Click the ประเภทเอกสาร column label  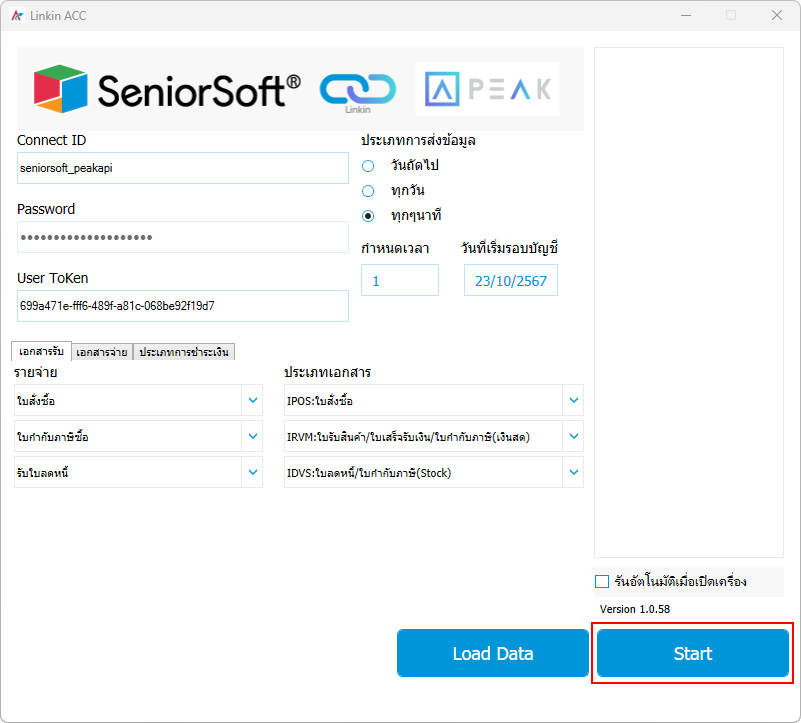[327, 372]
